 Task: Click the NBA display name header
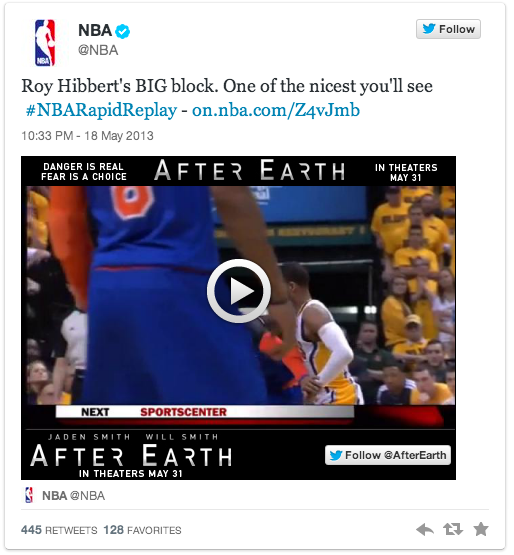(95, 30)
